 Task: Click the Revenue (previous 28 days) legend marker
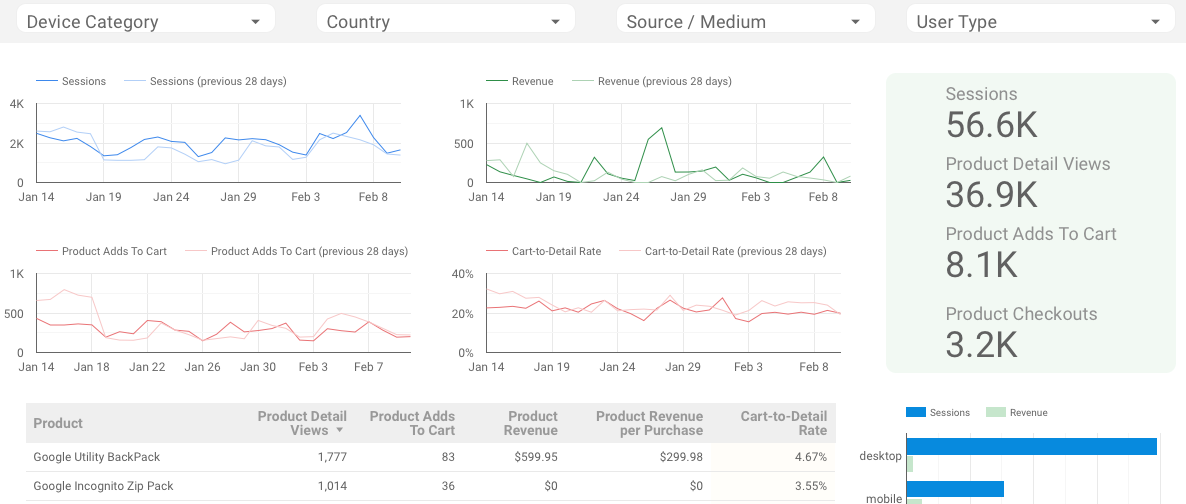pyautogui.click(x=583, y=82)
